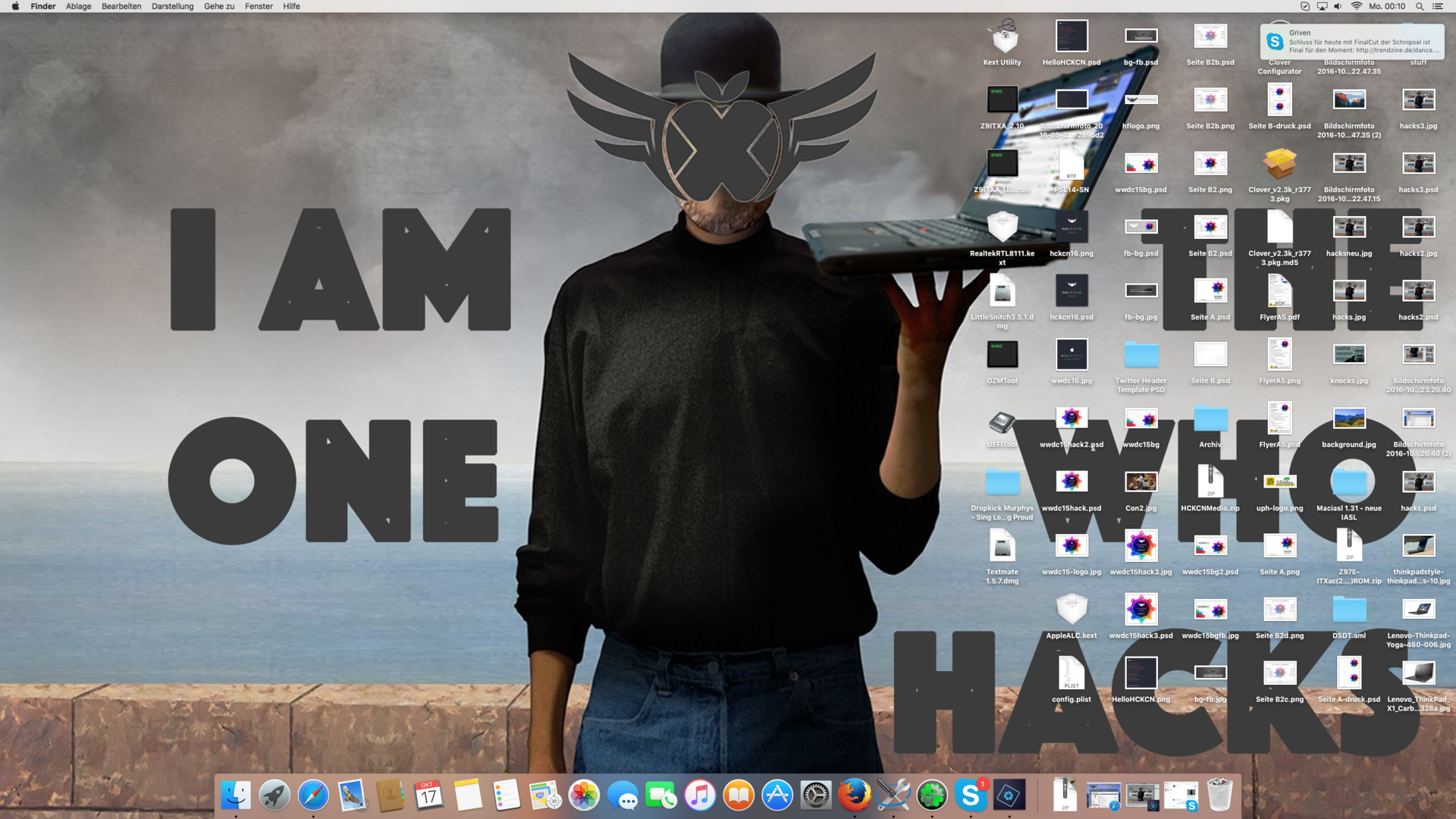The image size is (1456, 819).
Task: Select the Kext Utility desktop icon
Action: click(x=1002, y=37)
